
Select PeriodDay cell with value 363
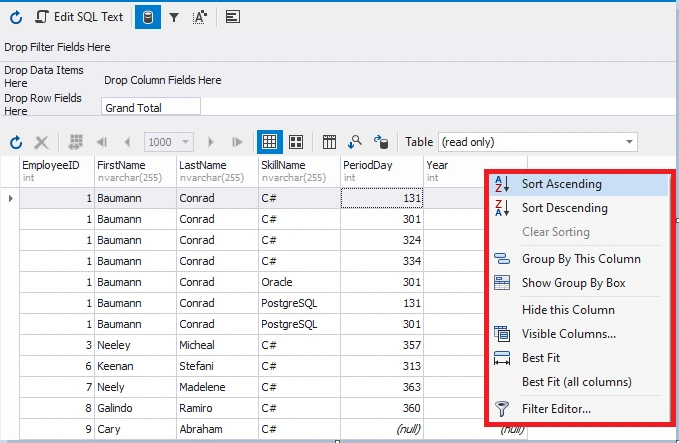382,387
